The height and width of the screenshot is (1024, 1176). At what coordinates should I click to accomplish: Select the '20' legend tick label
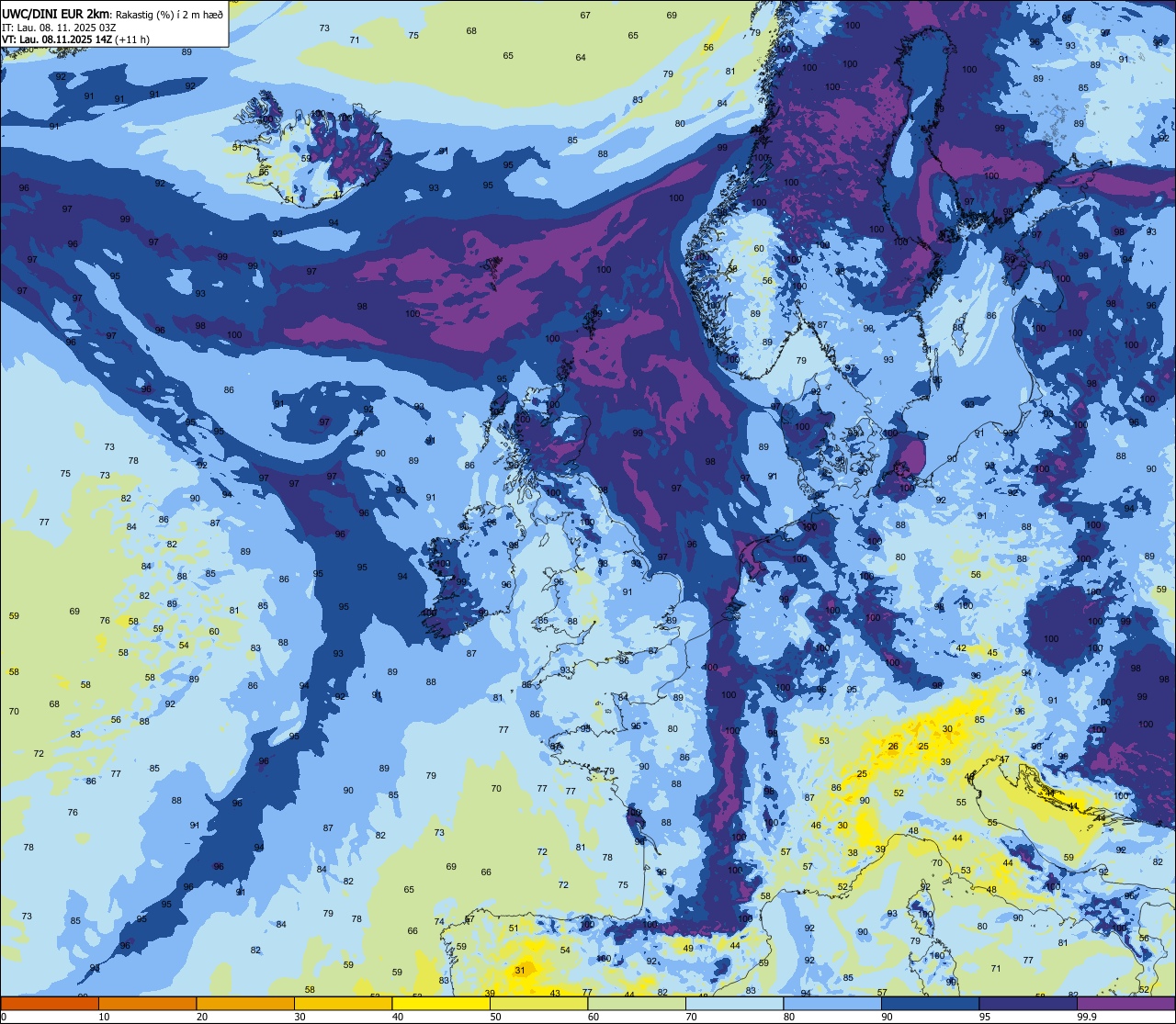pos(202,1017)
